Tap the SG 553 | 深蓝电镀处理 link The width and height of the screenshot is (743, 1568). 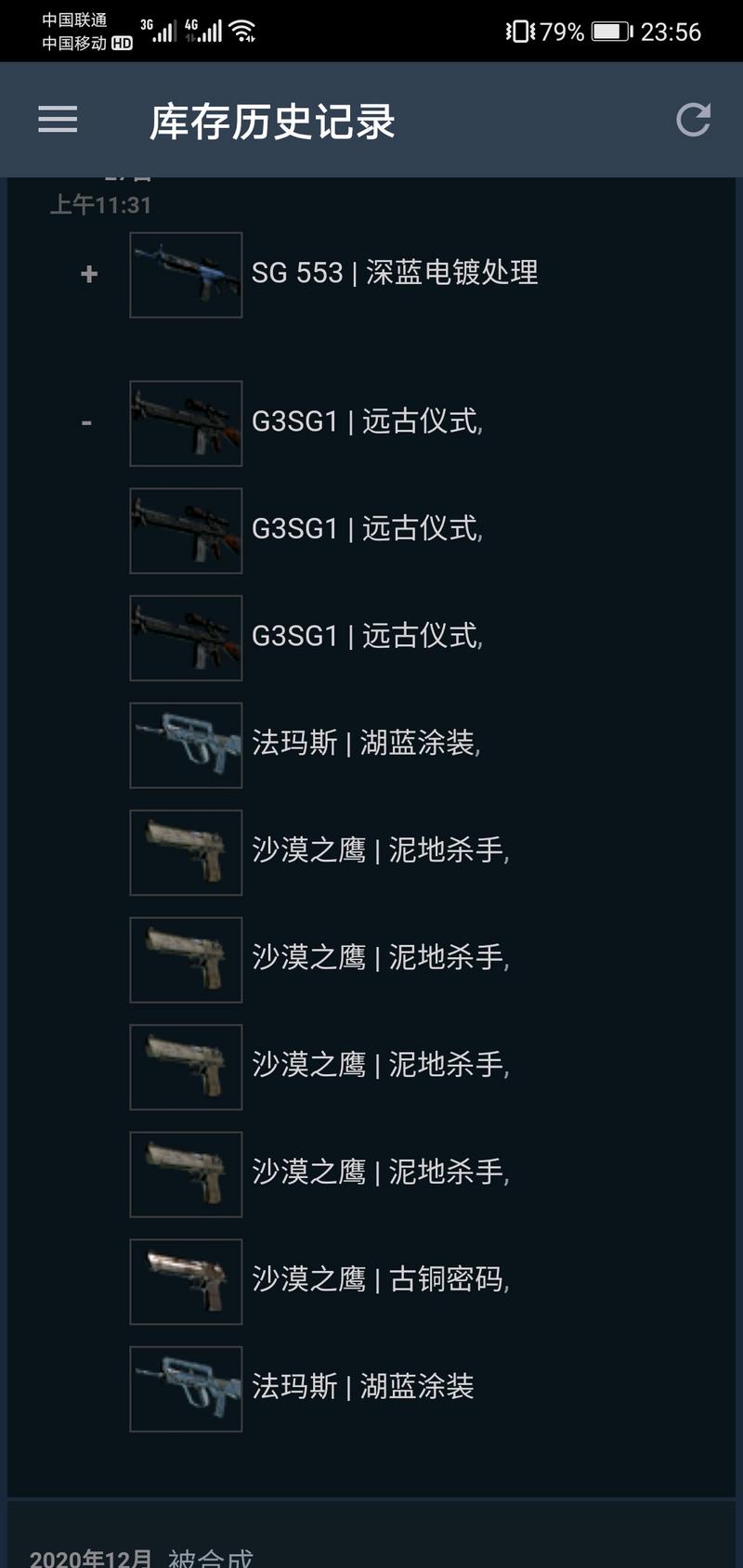[x=395, y=273]
